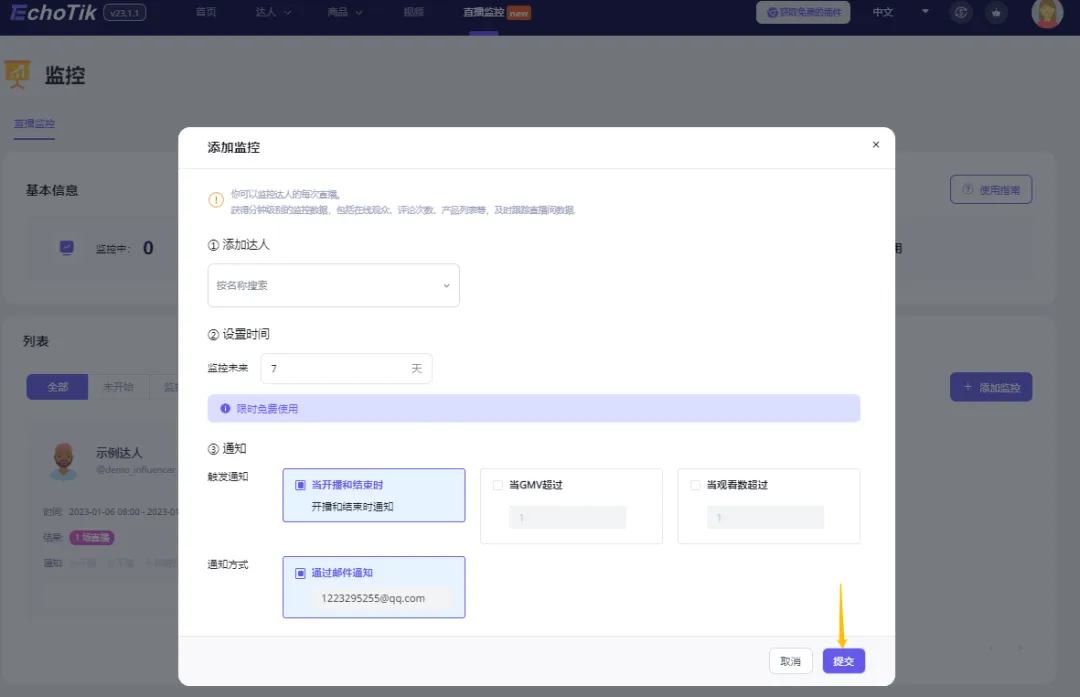Open 直播监控 in the navigation bar
Viewport: 1080px width, 697px height.
pos(484,12)
